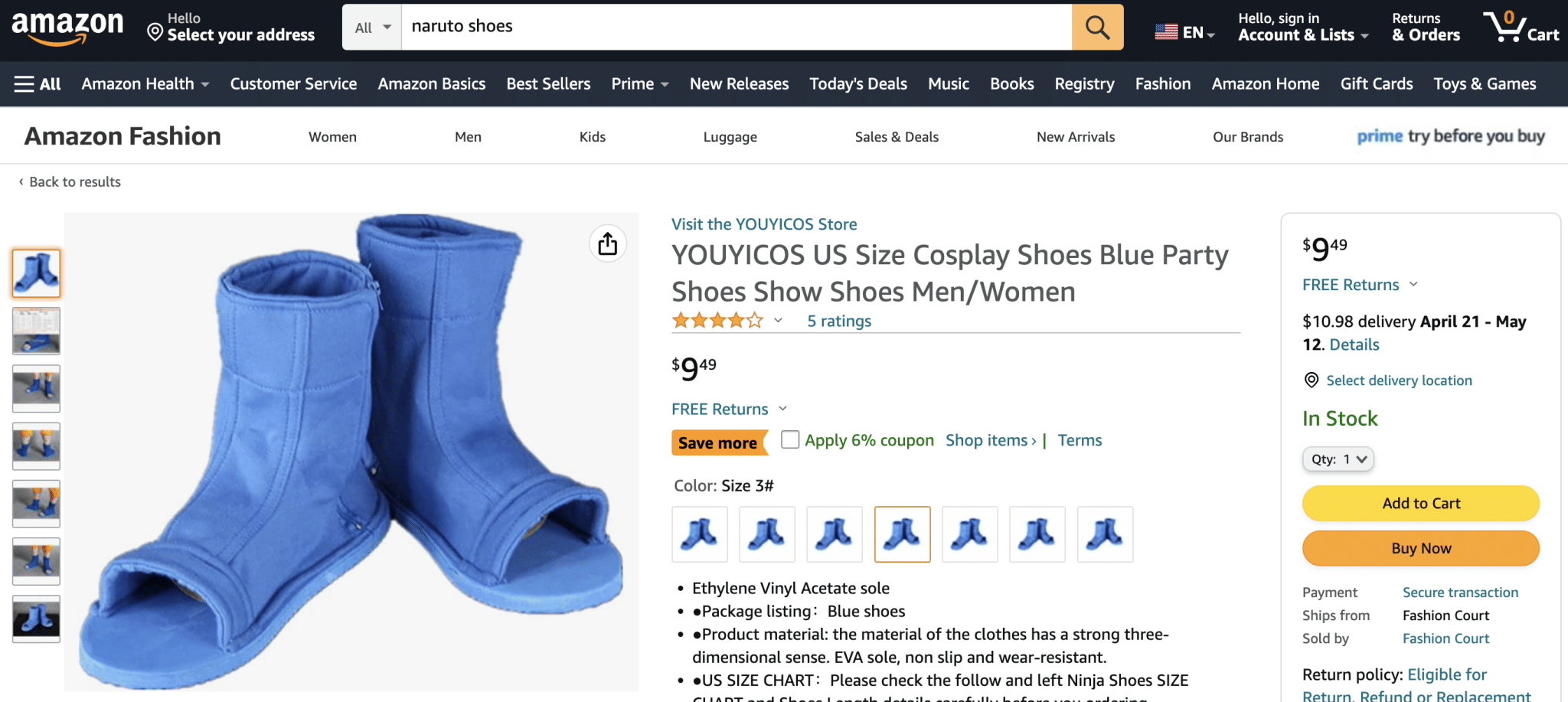Visit the YOUYICOS Store link
This screenshot has width=1568, height=702.
763,224
